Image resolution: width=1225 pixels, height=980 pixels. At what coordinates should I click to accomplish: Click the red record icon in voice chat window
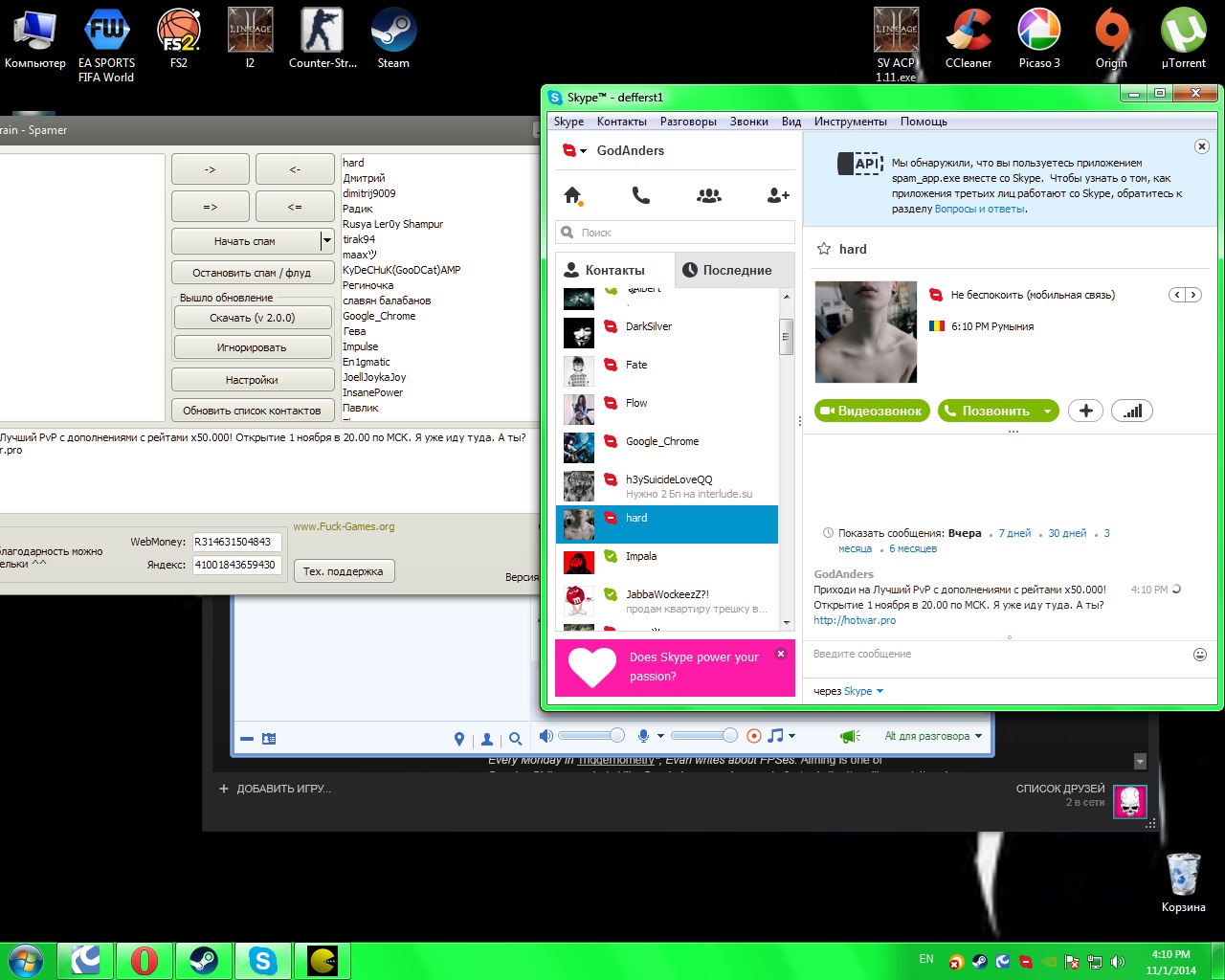754,736
